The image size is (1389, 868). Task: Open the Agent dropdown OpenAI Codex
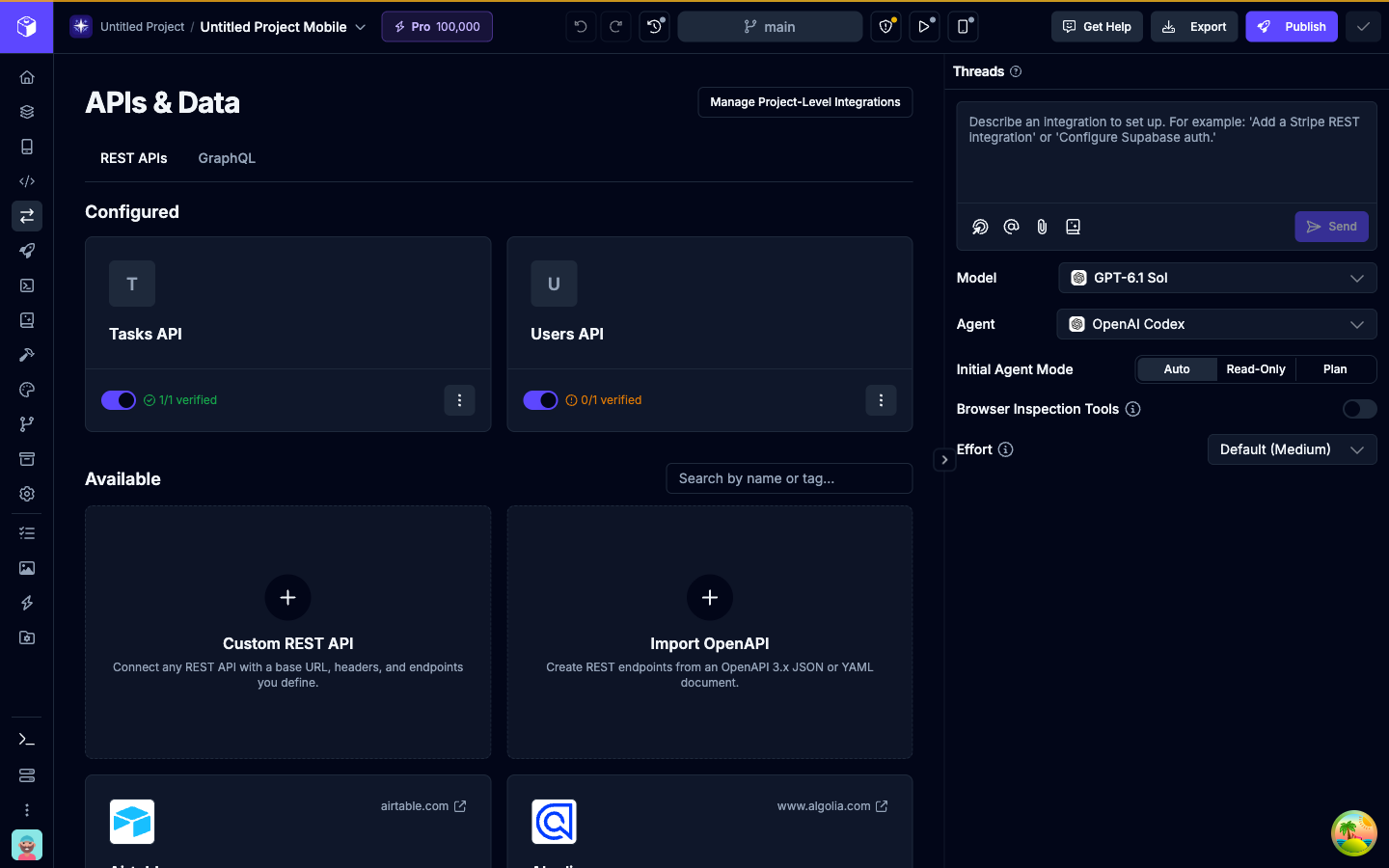(x=1216, y=324)
